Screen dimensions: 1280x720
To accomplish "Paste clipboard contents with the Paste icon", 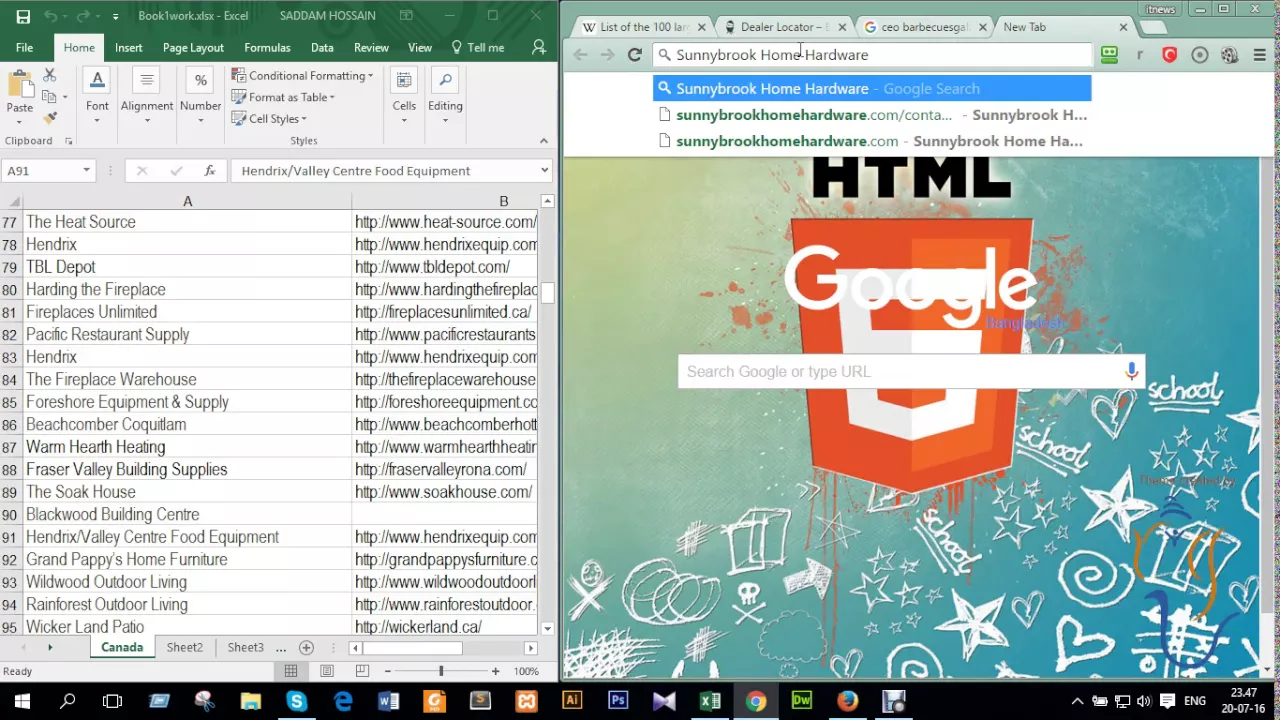I will (19, 85).
